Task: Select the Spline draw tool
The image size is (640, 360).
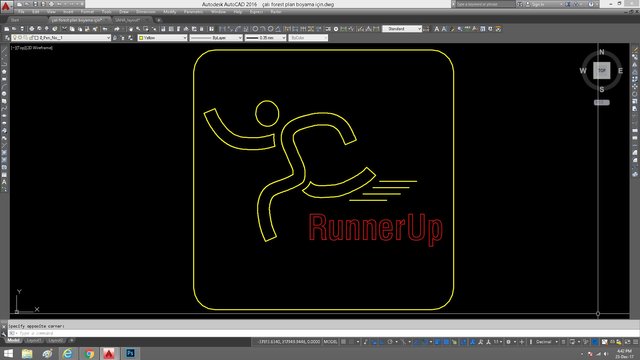Action: coord(4,108)
